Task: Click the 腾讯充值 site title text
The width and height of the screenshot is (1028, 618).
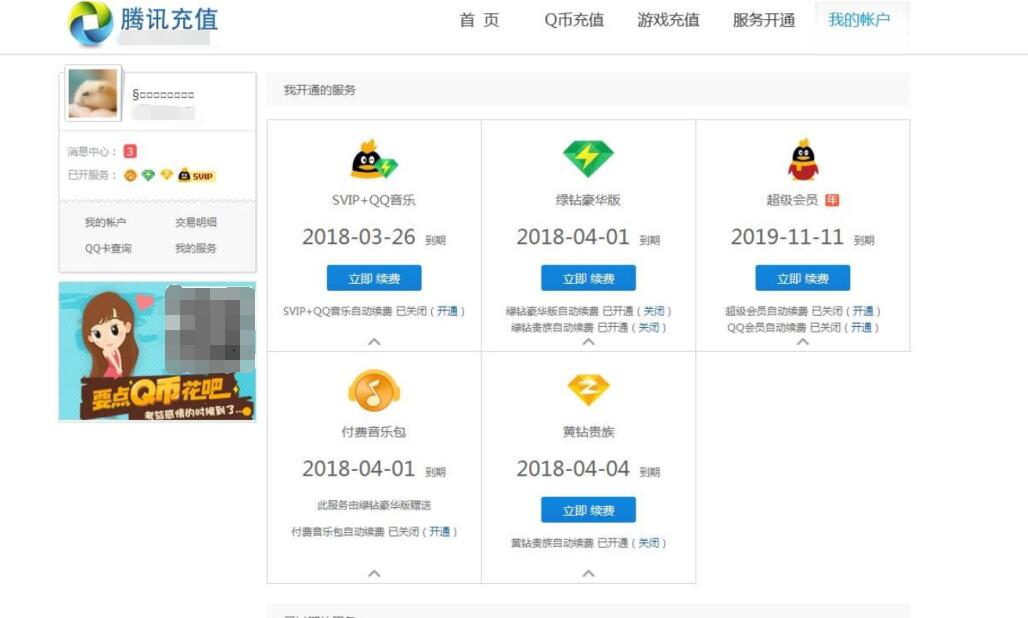Action: (x=169, y=19)
